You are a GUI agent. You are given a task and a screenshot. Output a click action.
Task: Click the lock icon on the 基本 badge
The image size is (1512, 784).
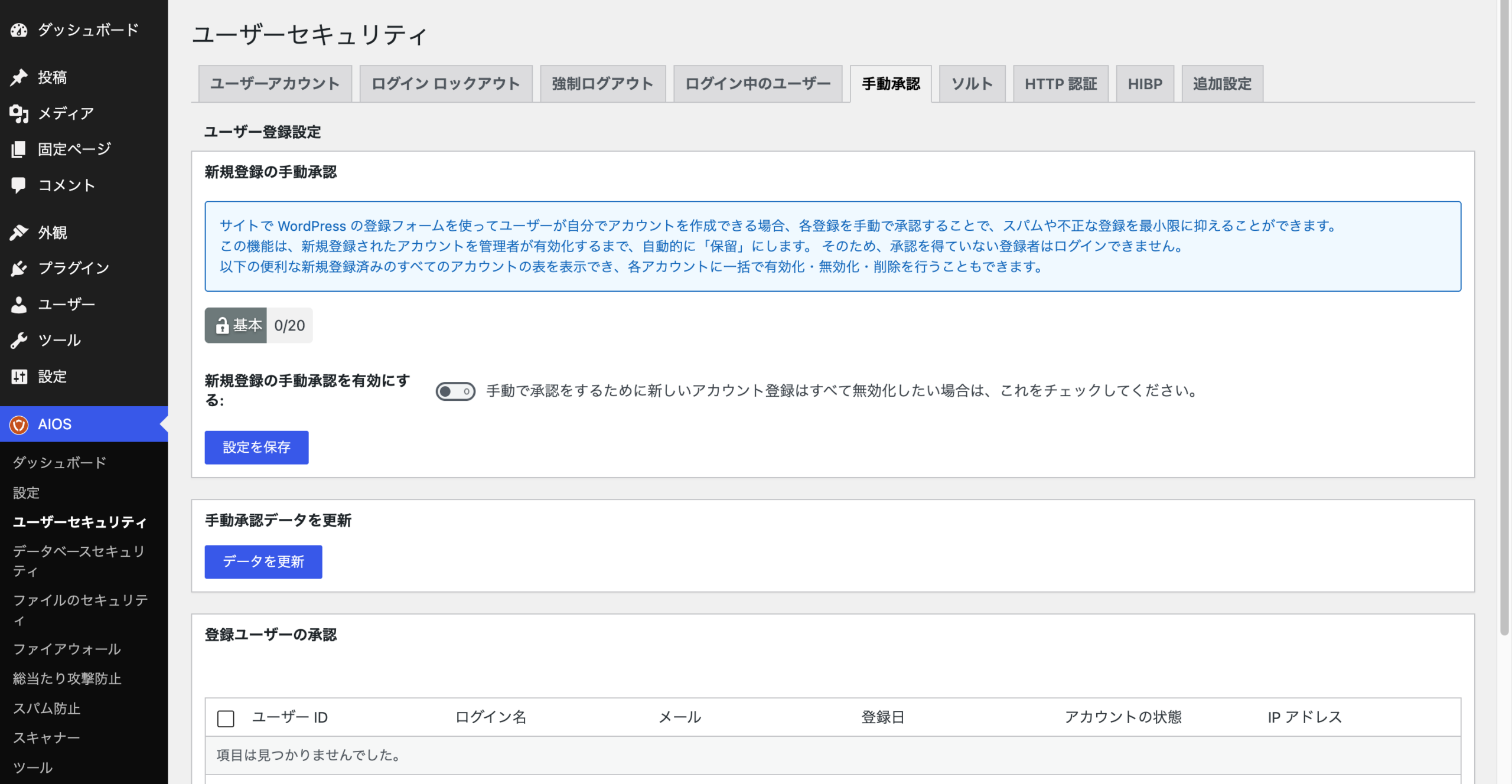[x=222, y=325]
